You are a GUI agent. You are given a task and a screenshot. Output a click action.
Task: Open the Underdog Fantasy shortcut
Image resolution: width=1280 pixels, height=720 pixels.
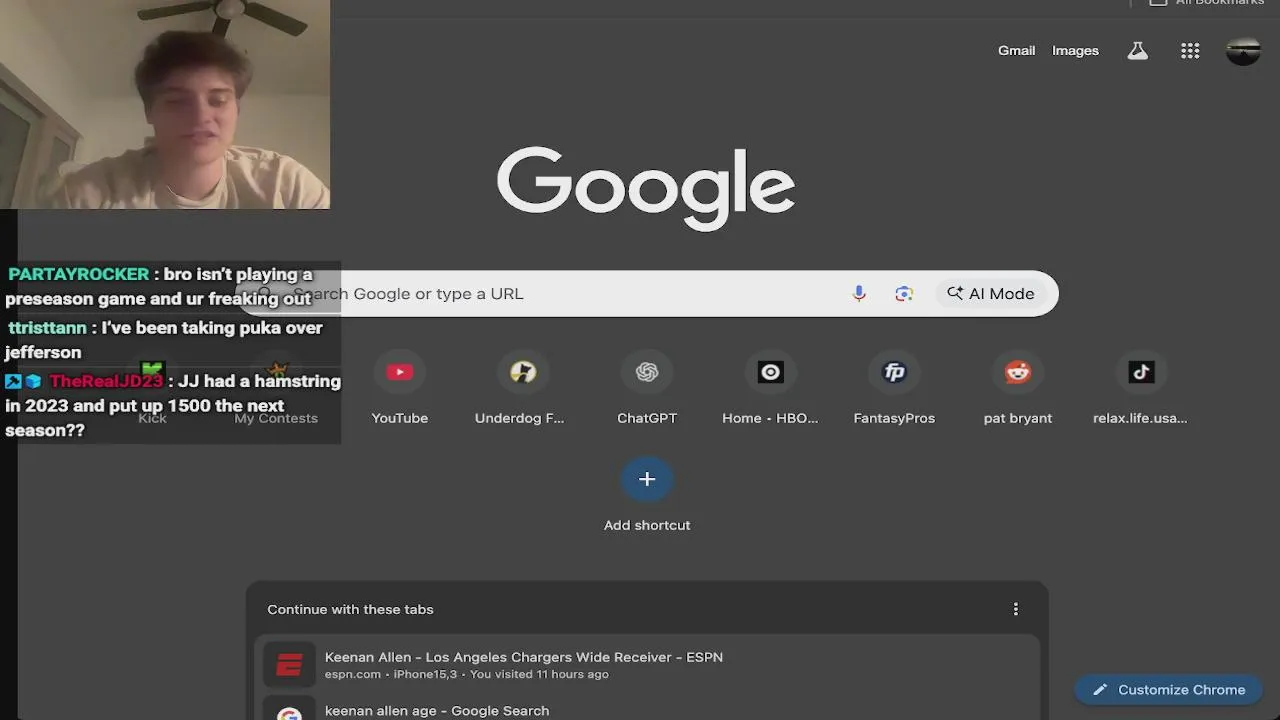point(520,389)
